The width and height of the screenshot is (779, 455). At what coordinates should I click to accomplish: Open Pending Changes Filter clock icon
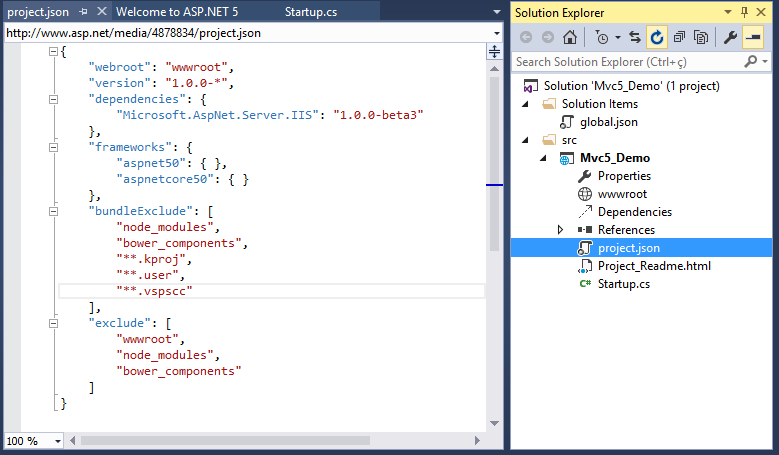[602, 38]
